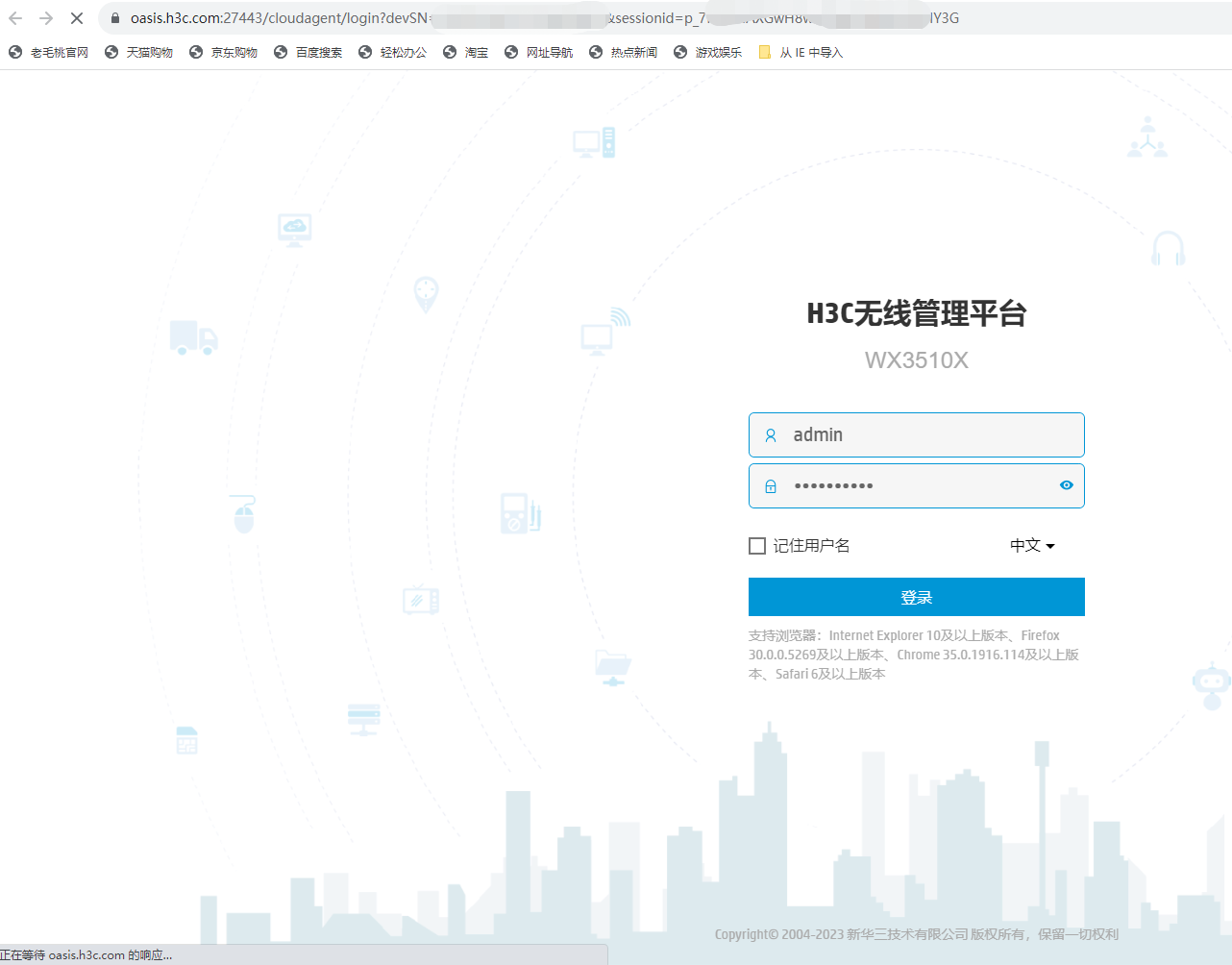The height and width of the screenshot is (965, 1232).
Task: Open the 京东购物 bookmark
Action: point(223,53)
